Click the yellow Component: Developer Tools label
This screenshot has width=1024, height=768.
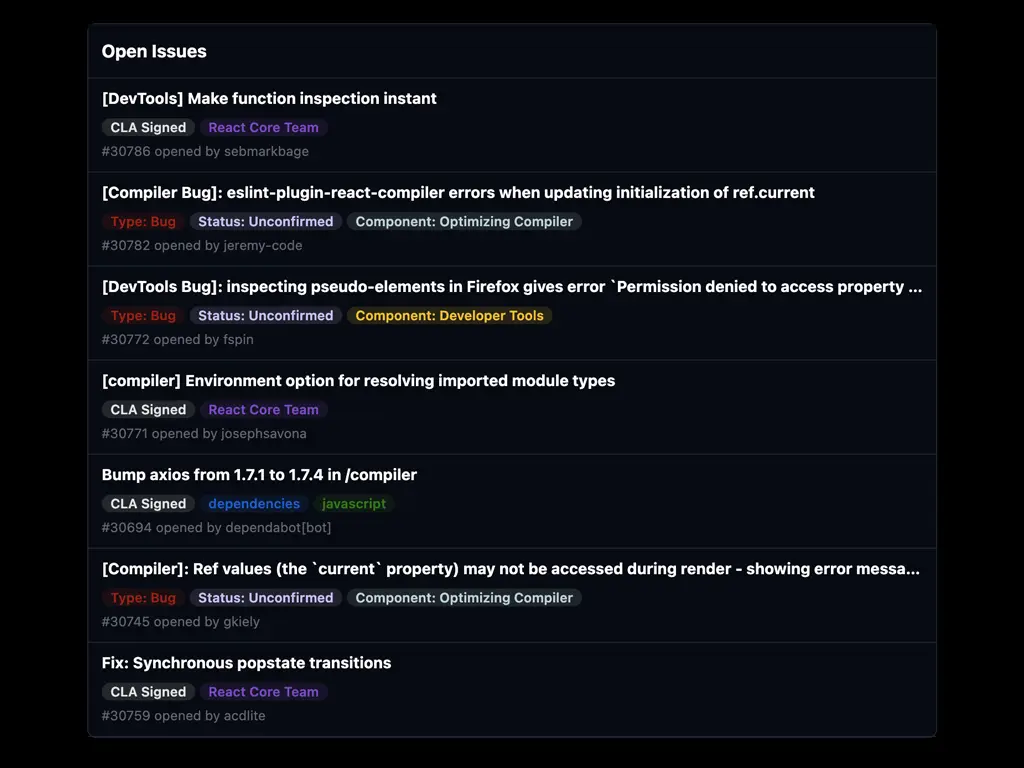[x=449, y=316]
